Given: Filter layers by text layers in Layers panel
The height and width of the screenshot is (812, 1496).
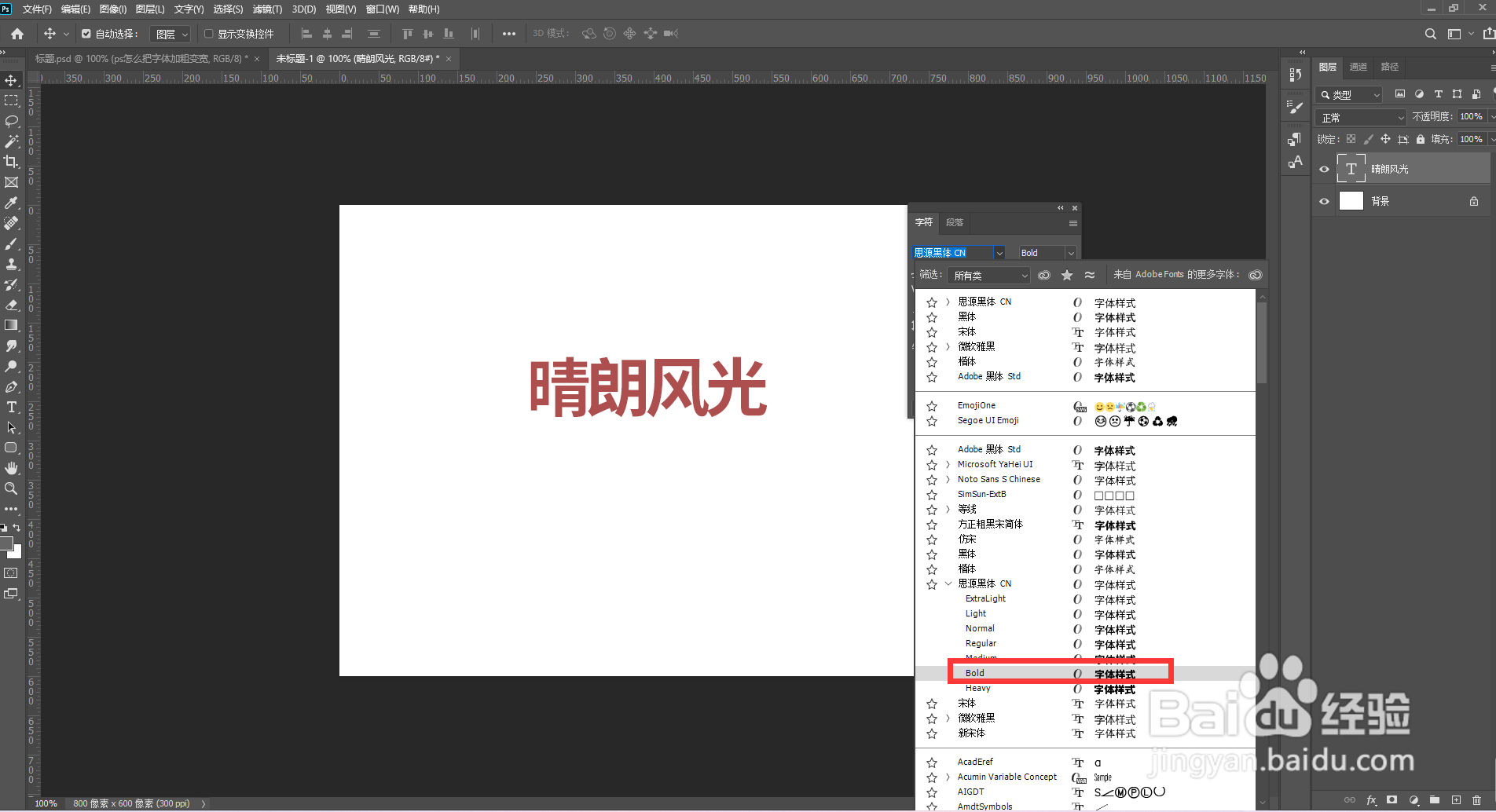Looking at the screenshot, I should click(x=1438, y=93).
